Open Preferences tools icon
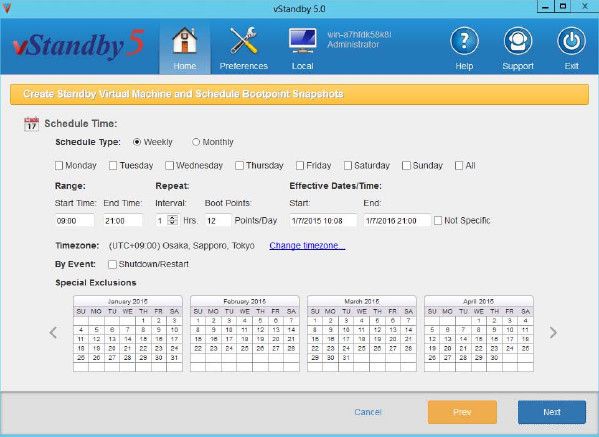The image size is (599, 437). coord(244,40)
